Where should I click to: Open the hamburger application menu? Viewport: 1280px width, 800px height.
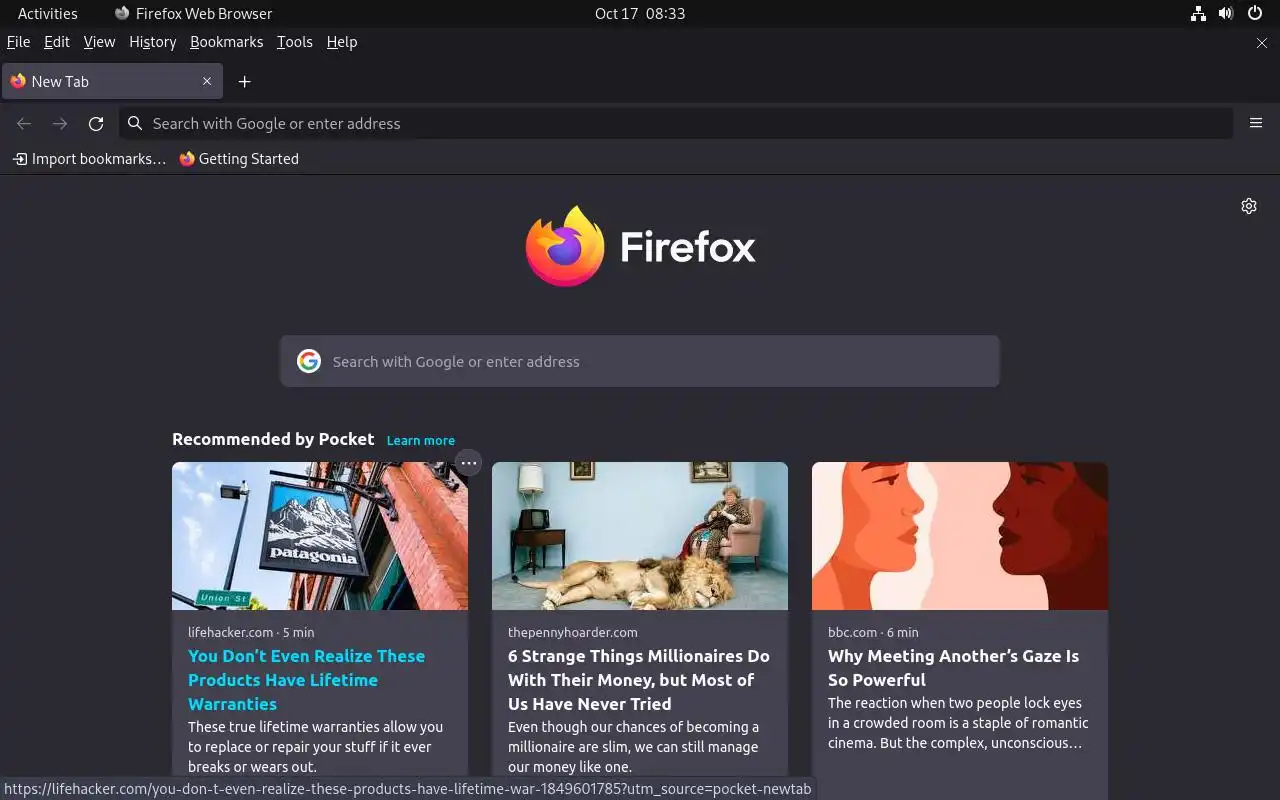point(1256,123)
